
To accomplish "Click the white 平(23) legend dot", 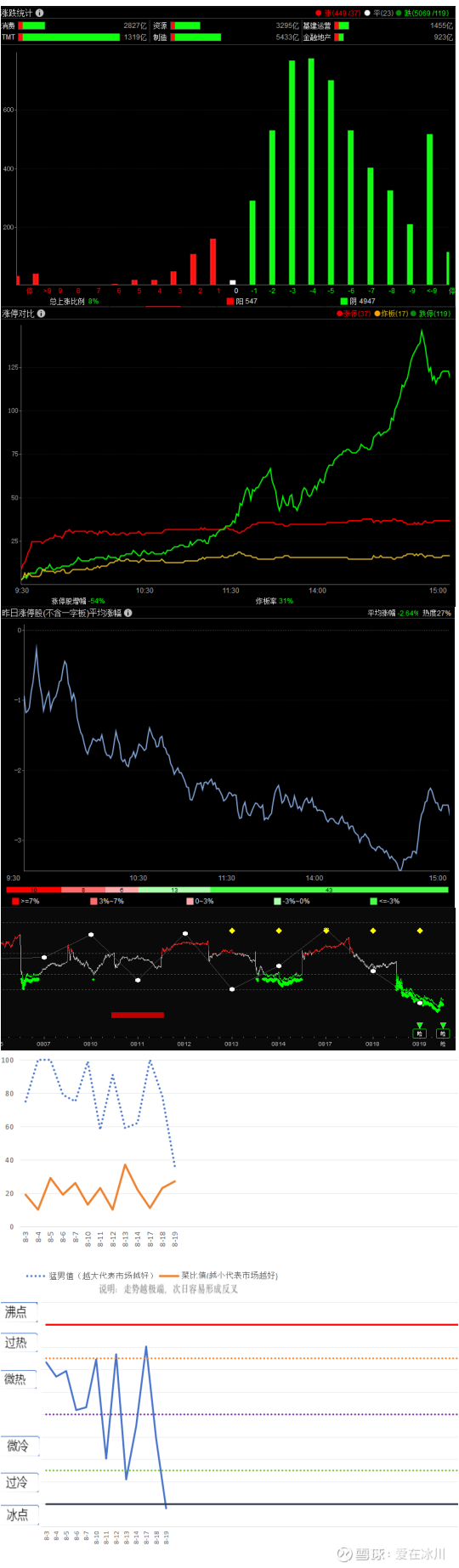I will pyautogui.click(x=368, y=13).
